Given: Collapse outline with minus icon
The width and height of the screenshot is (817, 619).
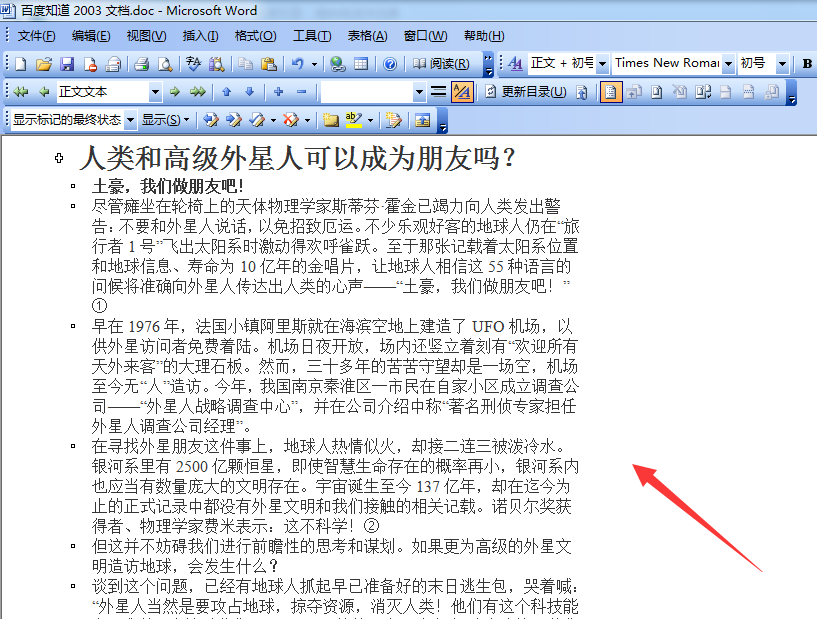Looking at the screenshot, I should [301, 92].
